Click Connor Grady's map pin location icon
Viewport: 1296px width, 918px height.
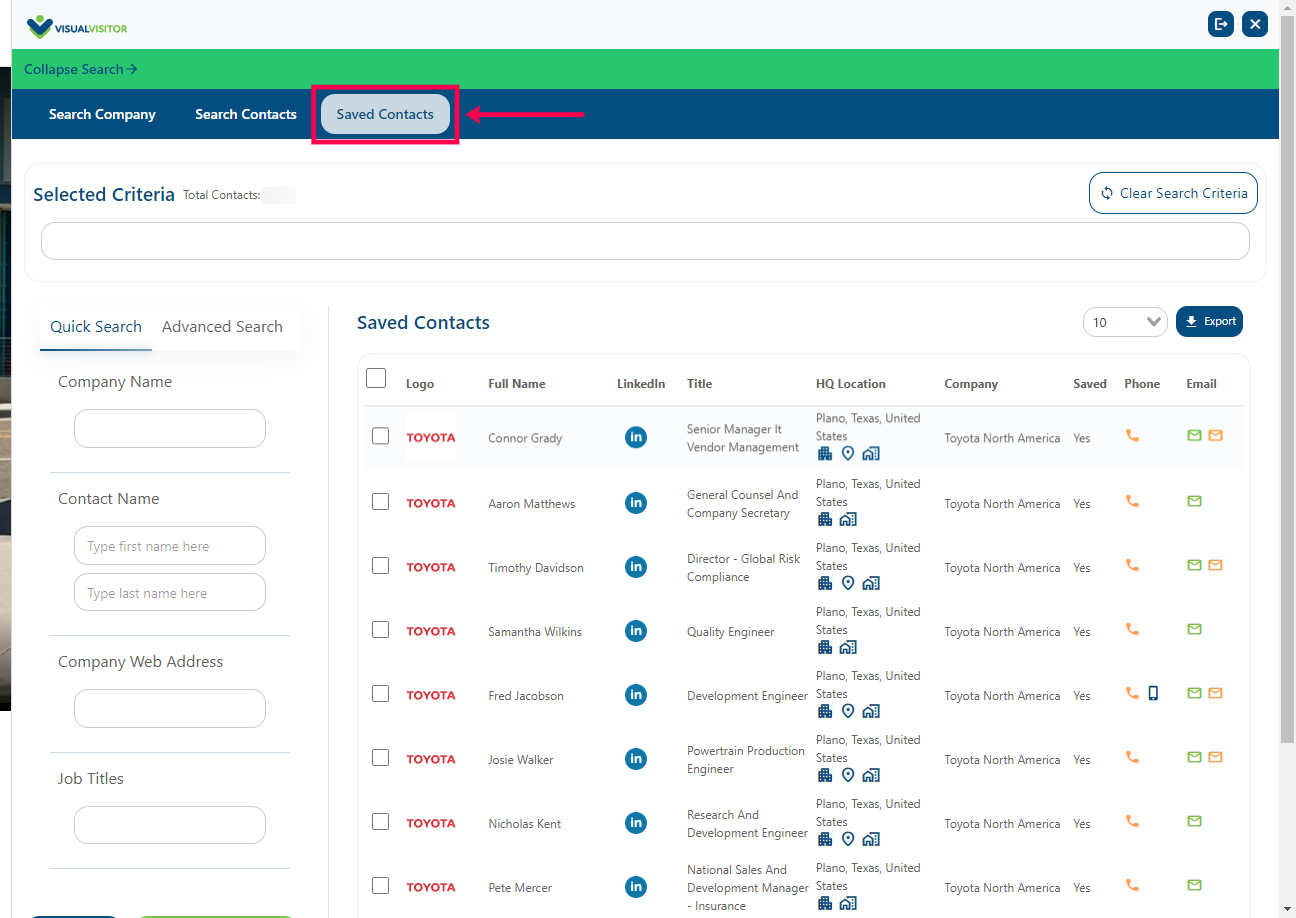848,454
